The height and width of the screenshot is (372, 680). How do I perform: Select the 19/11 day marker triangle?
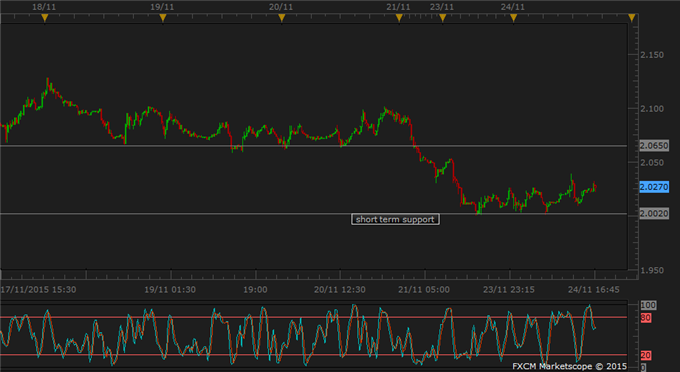[x=163, y=18]
